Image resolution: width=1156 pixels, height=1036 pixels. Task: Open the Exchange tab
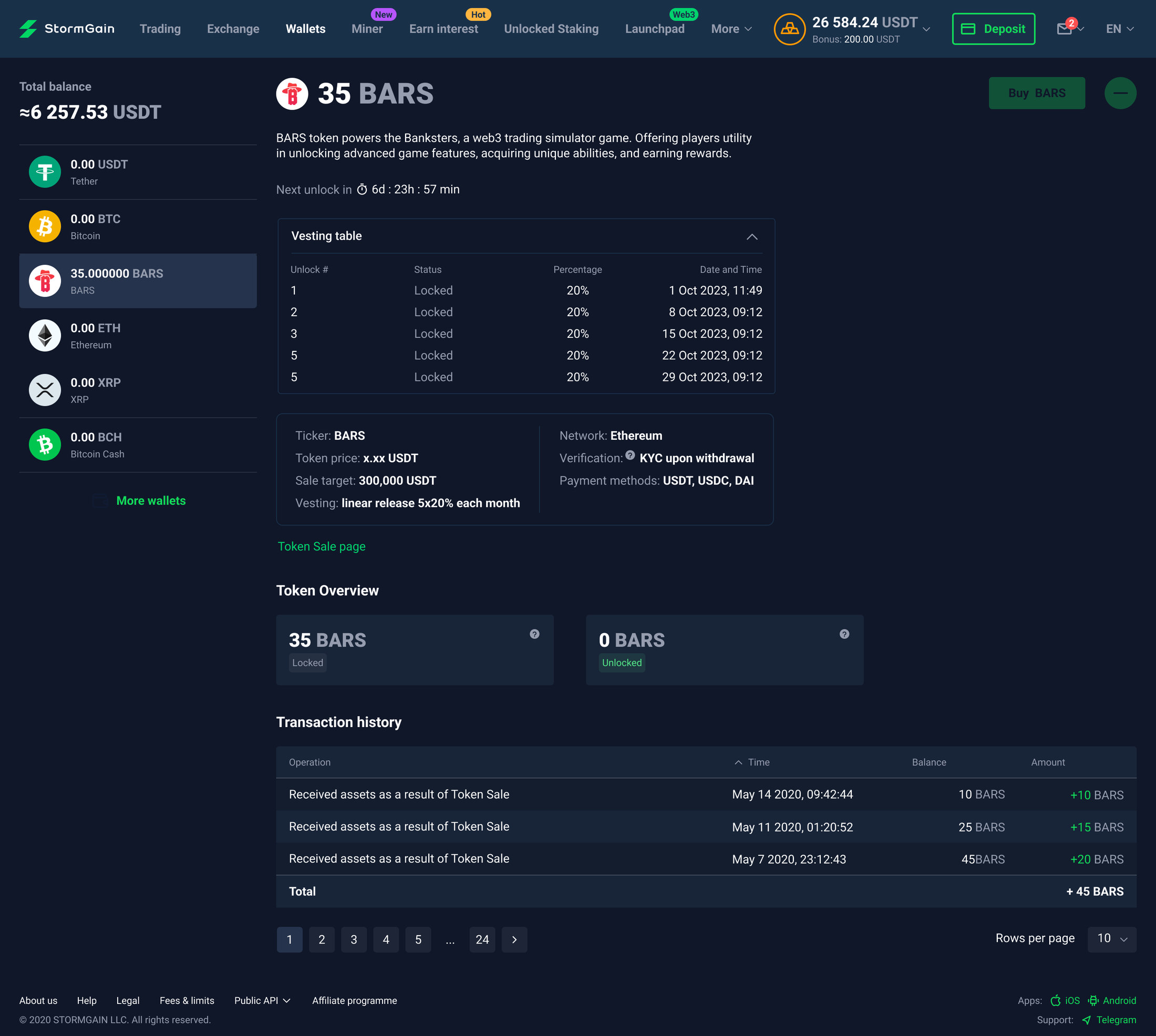pos(233,28)
